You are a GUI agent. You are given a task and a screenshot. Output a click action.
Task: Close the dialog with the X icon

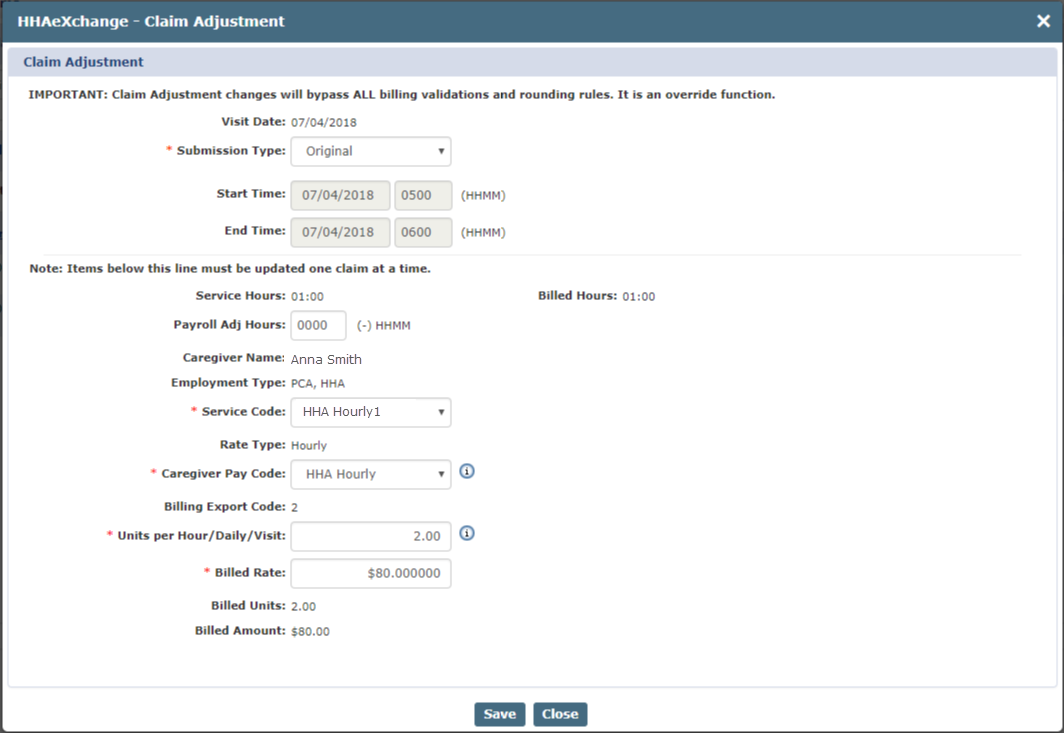point(1043,21)
